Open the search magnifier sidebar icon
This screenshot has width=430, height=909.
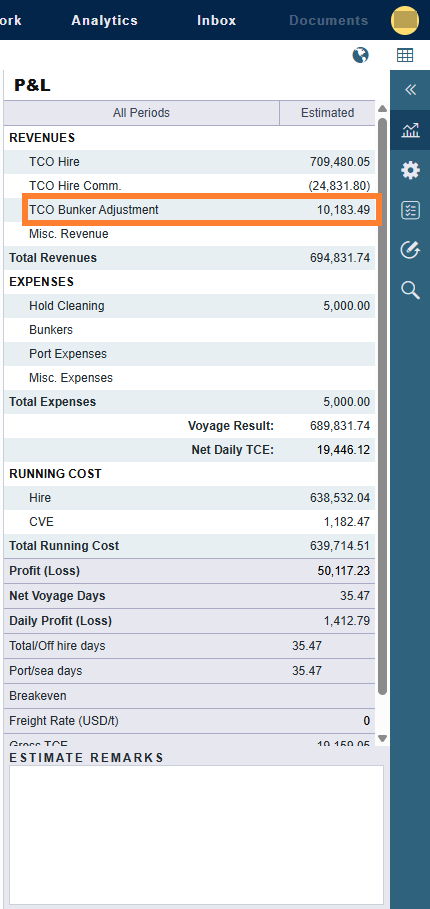click(410, 290)
